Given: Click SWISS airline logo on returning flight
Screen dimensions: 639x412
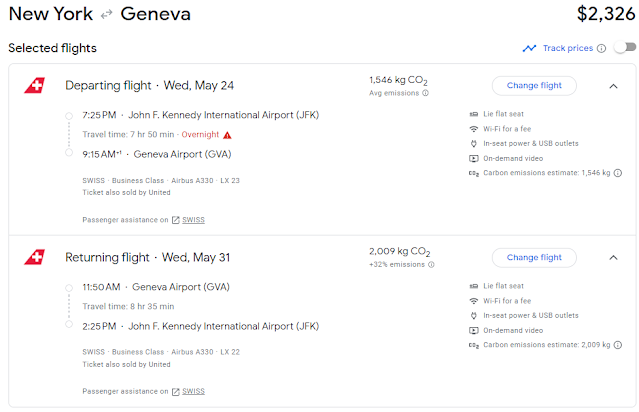Looking at the screenshot, I should (35, 258).
